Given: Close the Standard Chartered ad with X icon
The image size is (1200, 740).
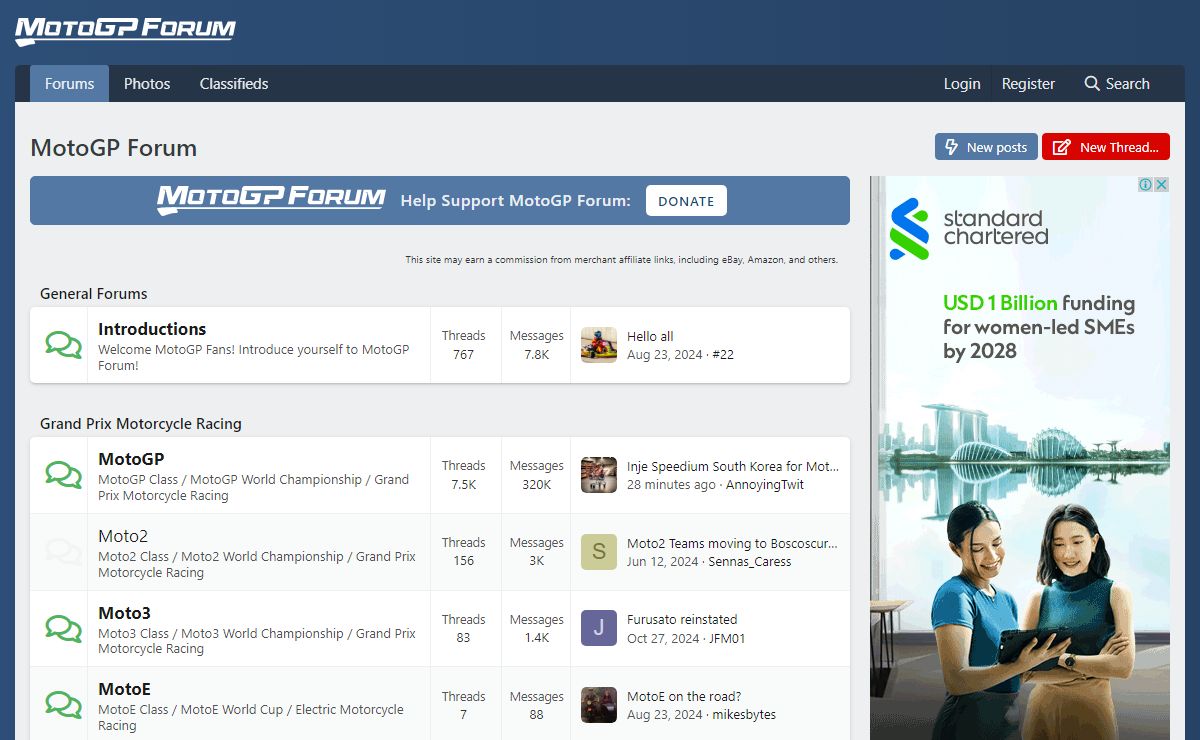Looking at the screenshot, I should pos(1161,185).
